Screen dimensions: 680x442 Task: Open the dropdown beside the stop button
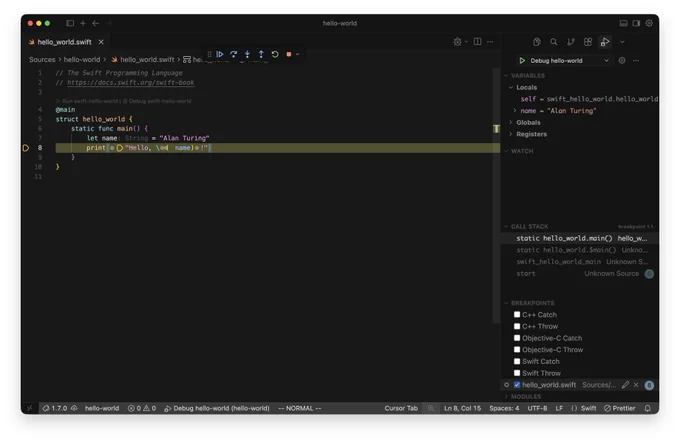[x=298, y=54]
